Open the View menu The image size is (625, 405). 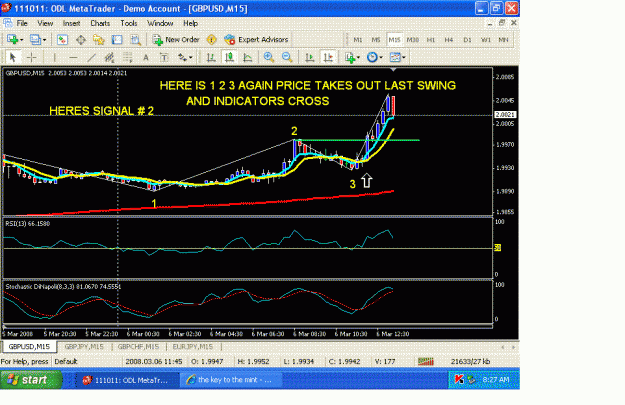coord(45,23)
